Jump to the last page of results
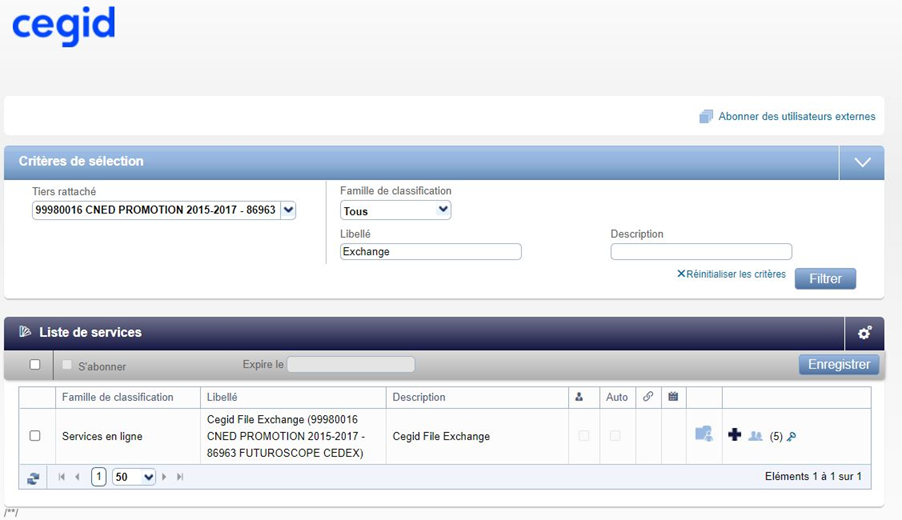 coord(181,477)
